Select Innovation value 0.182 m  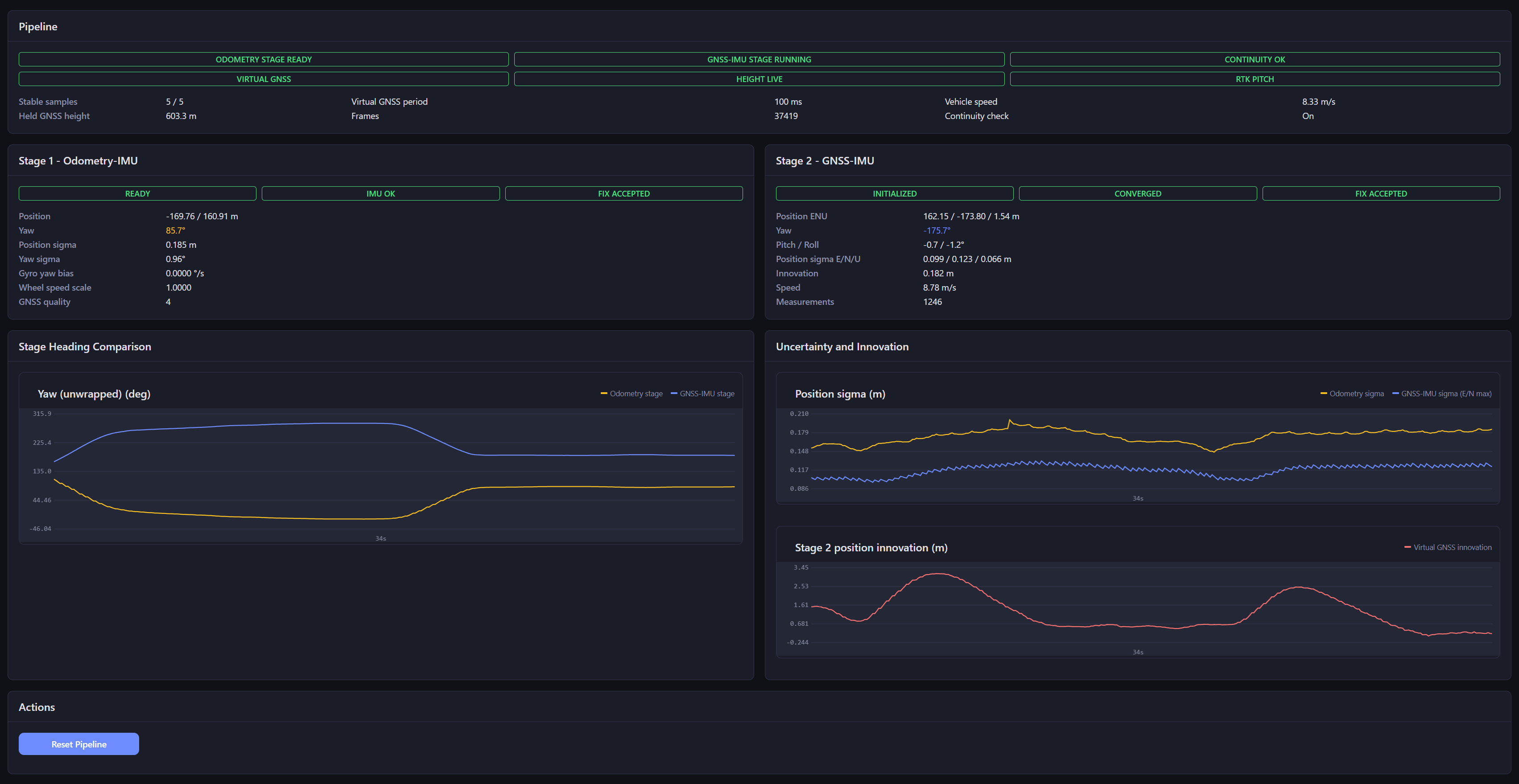tap(938, 274)
